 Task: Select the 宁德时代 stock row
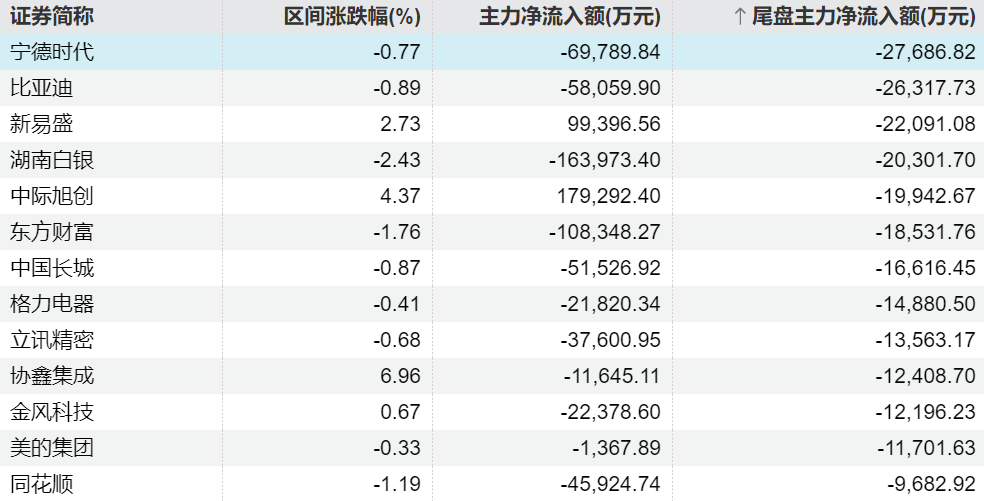pos(52,52)
